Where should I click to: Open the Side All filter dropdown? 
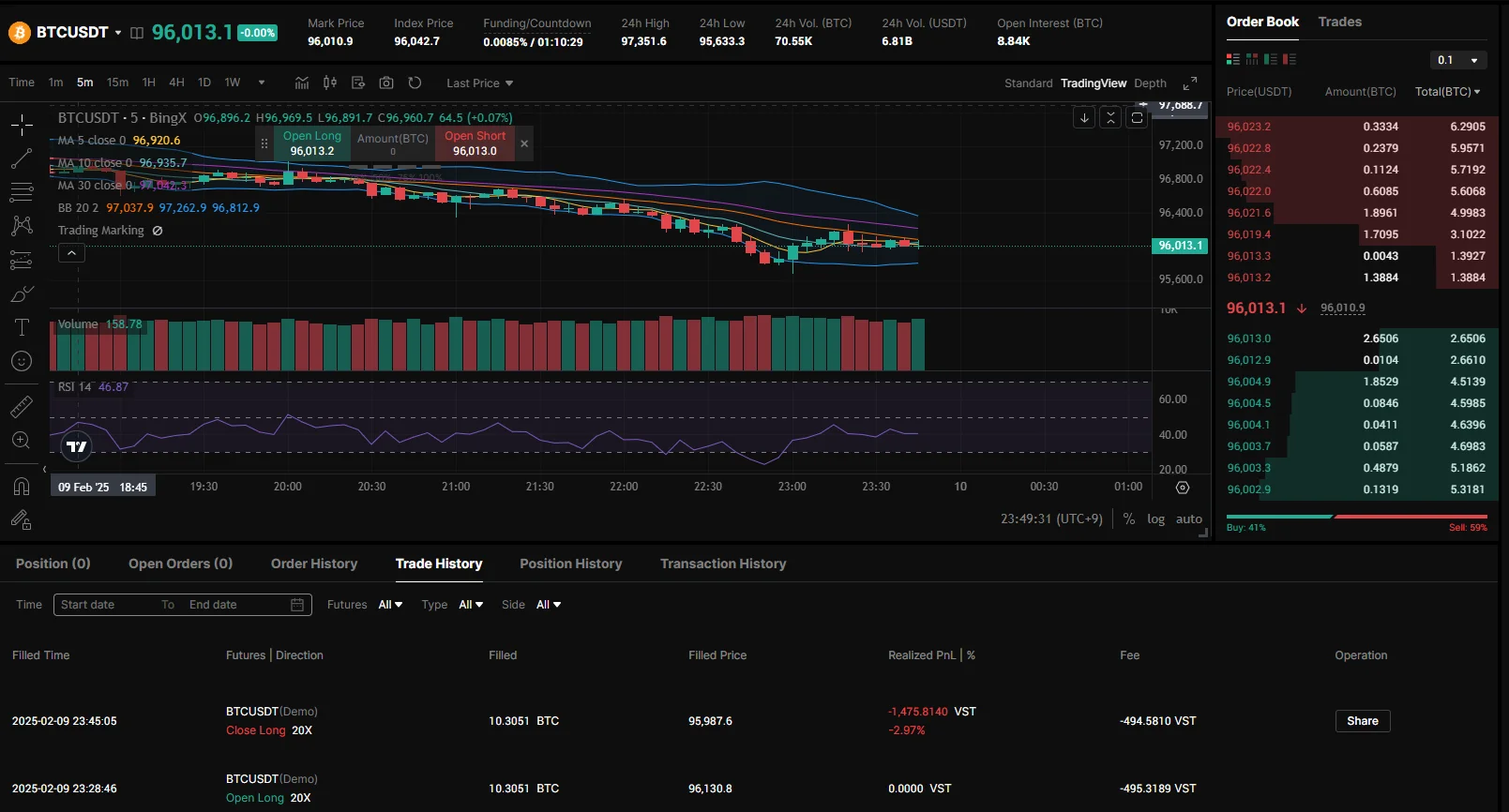pos(549,605)
